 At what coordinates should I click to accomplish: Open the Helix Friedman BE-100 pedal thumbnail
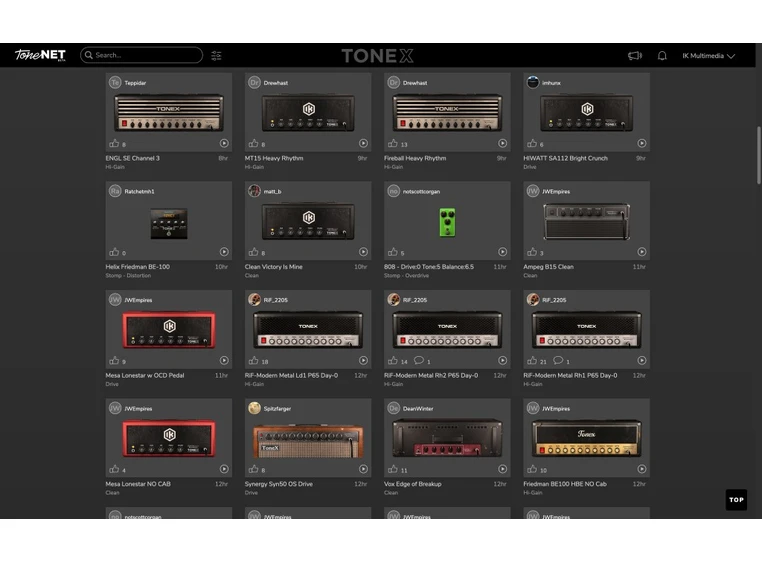click(x=169, y=224)
